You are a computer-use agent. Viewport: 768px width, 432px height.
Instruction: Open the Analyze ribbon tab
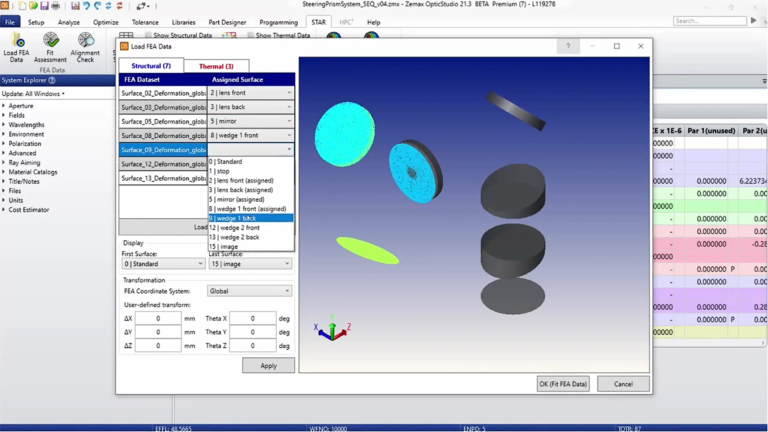pyautogui.click(x=69, y=22)
